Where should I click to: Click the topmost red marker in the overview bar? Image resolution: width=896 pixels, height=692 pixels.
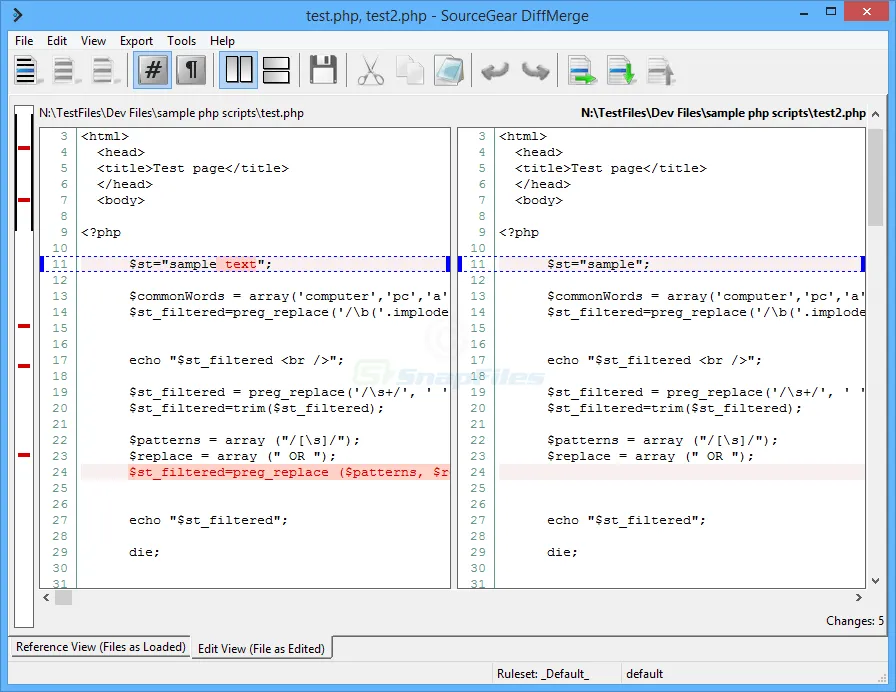[x=23, y=148]
